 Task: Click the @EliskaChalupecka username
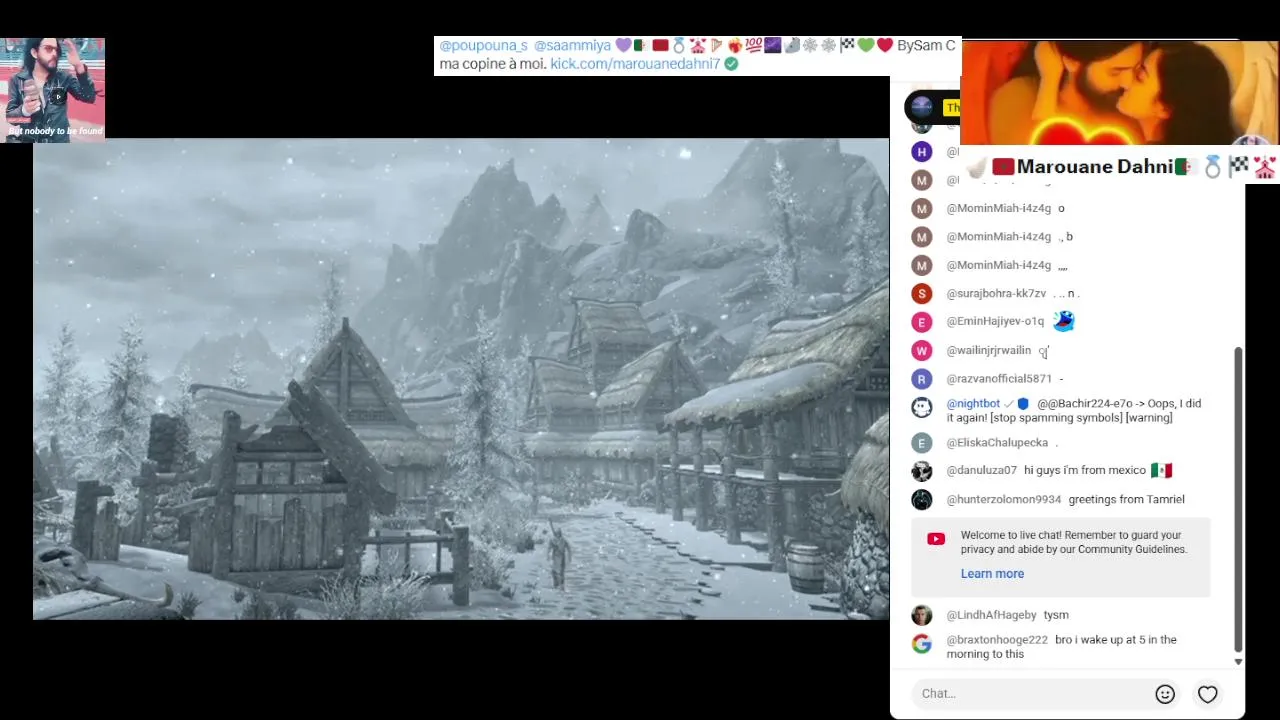997,443
